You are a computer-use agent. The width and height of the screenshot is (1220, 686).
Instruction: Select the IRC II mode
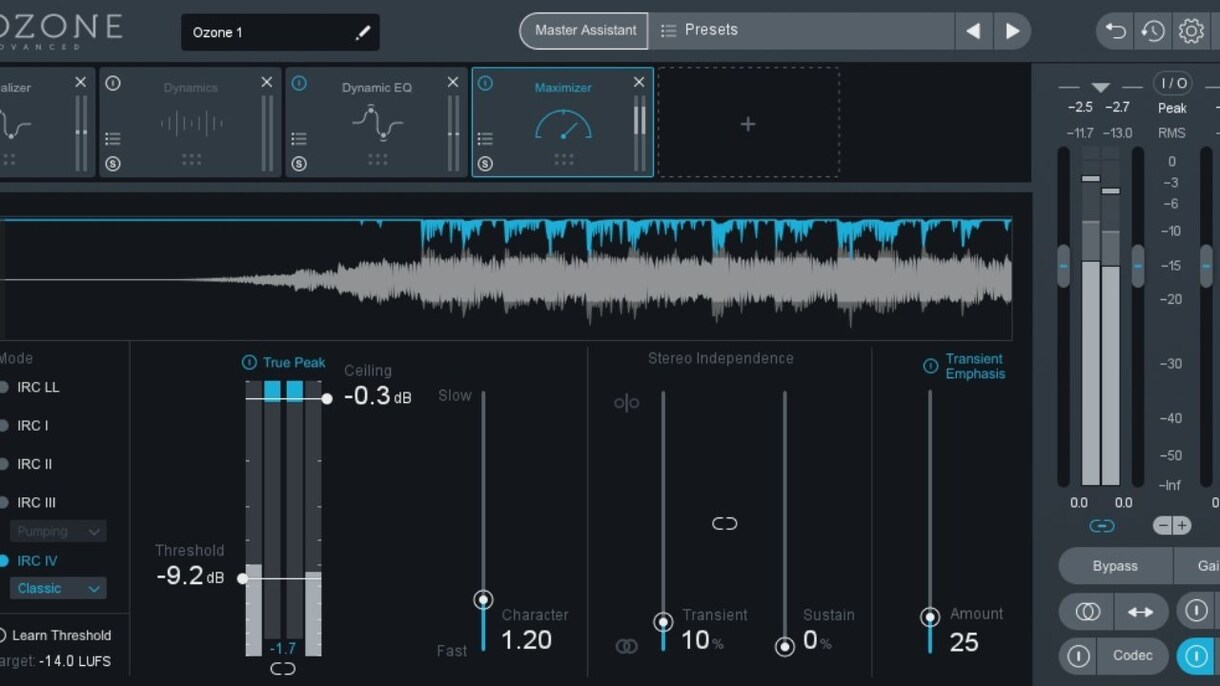point(26,464)
